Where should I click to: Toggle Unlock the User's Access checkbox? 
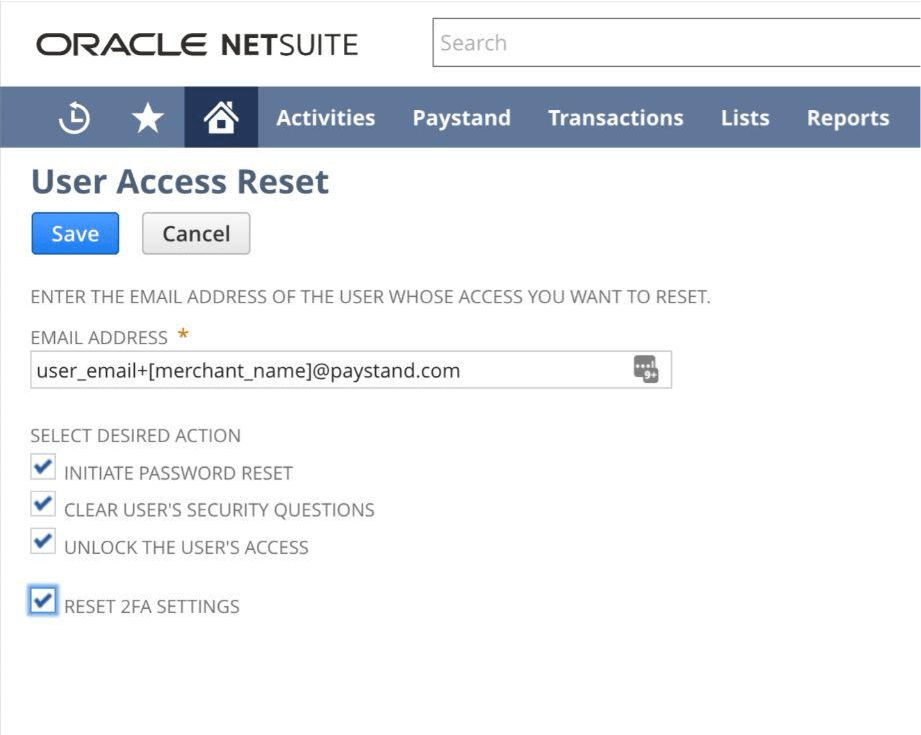[x=43, y=541]
